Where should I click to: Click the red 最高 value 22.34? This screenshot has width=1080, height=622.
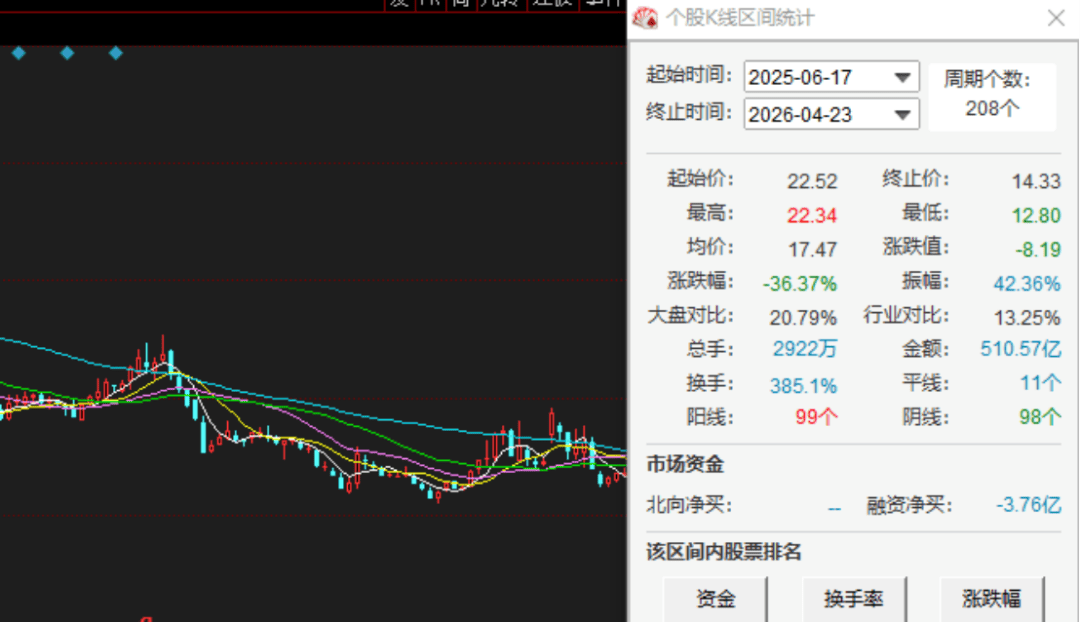pyautogui.click(x=811, y=215)
